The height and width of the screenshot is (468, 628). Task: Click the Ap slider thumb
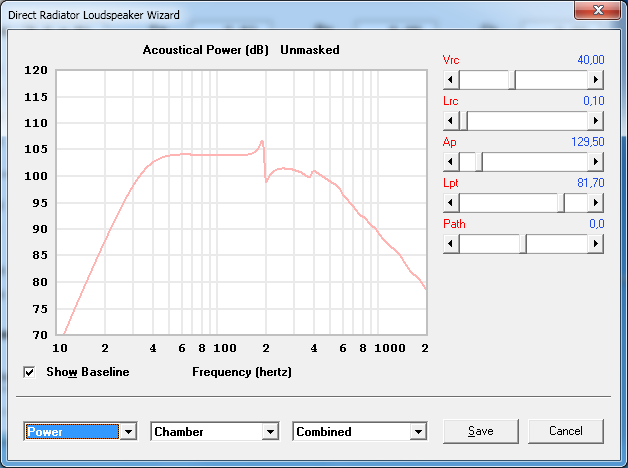click(479, 162)
